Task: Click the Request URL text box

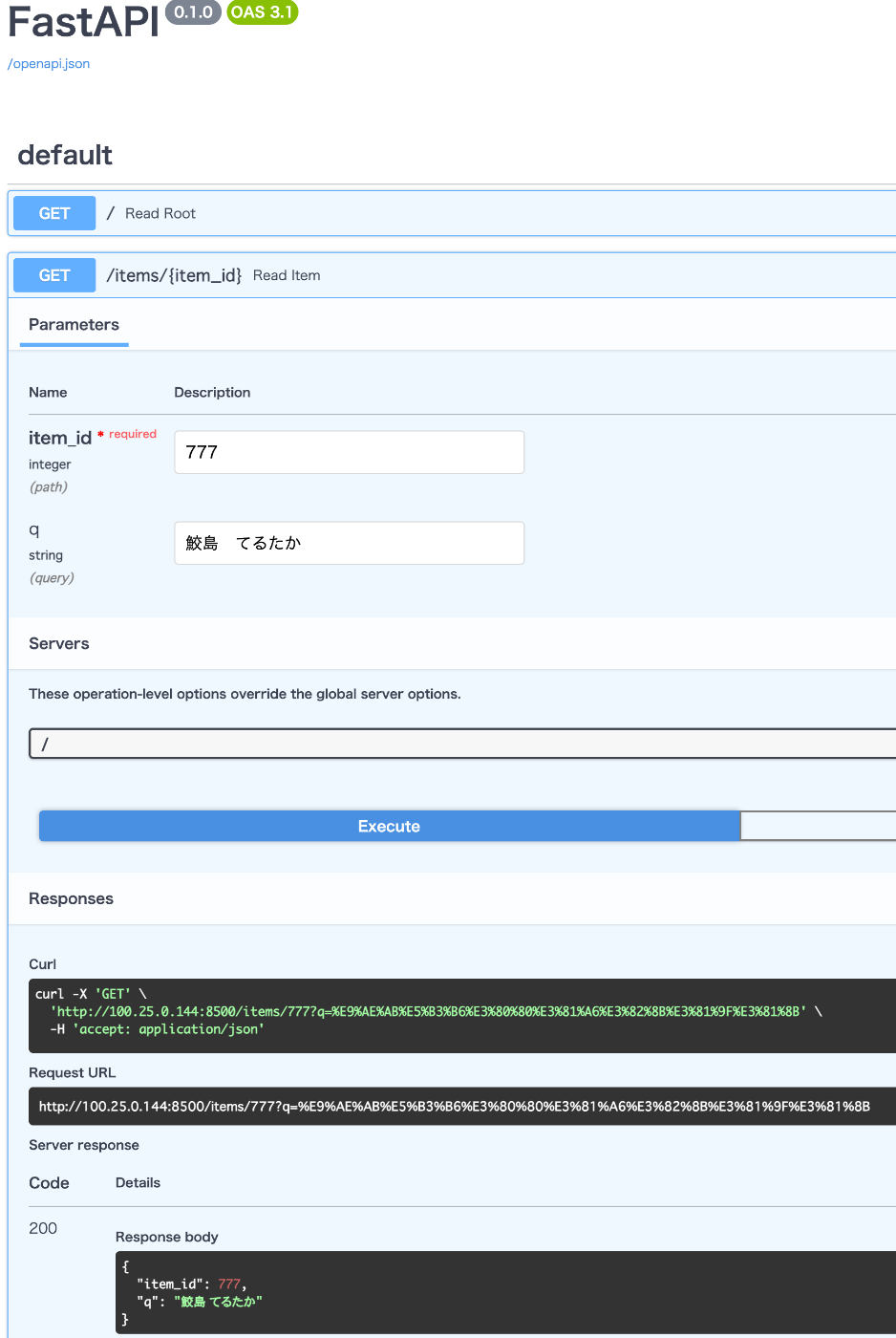Action: (x=462, y=1107)
